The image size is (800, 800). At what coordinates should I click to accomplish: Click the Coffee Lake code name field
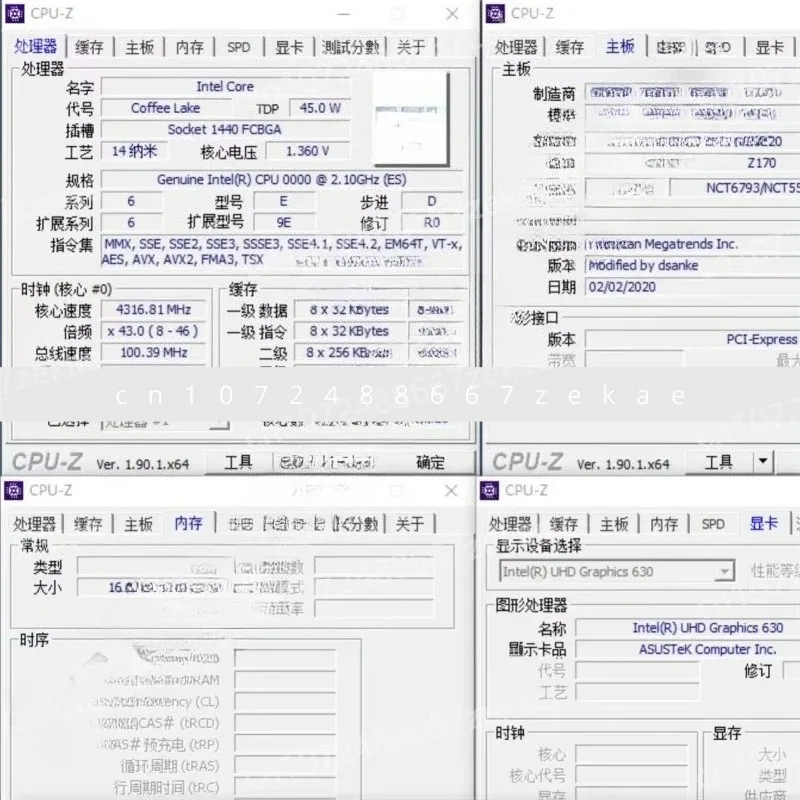[x=166, y=108]
